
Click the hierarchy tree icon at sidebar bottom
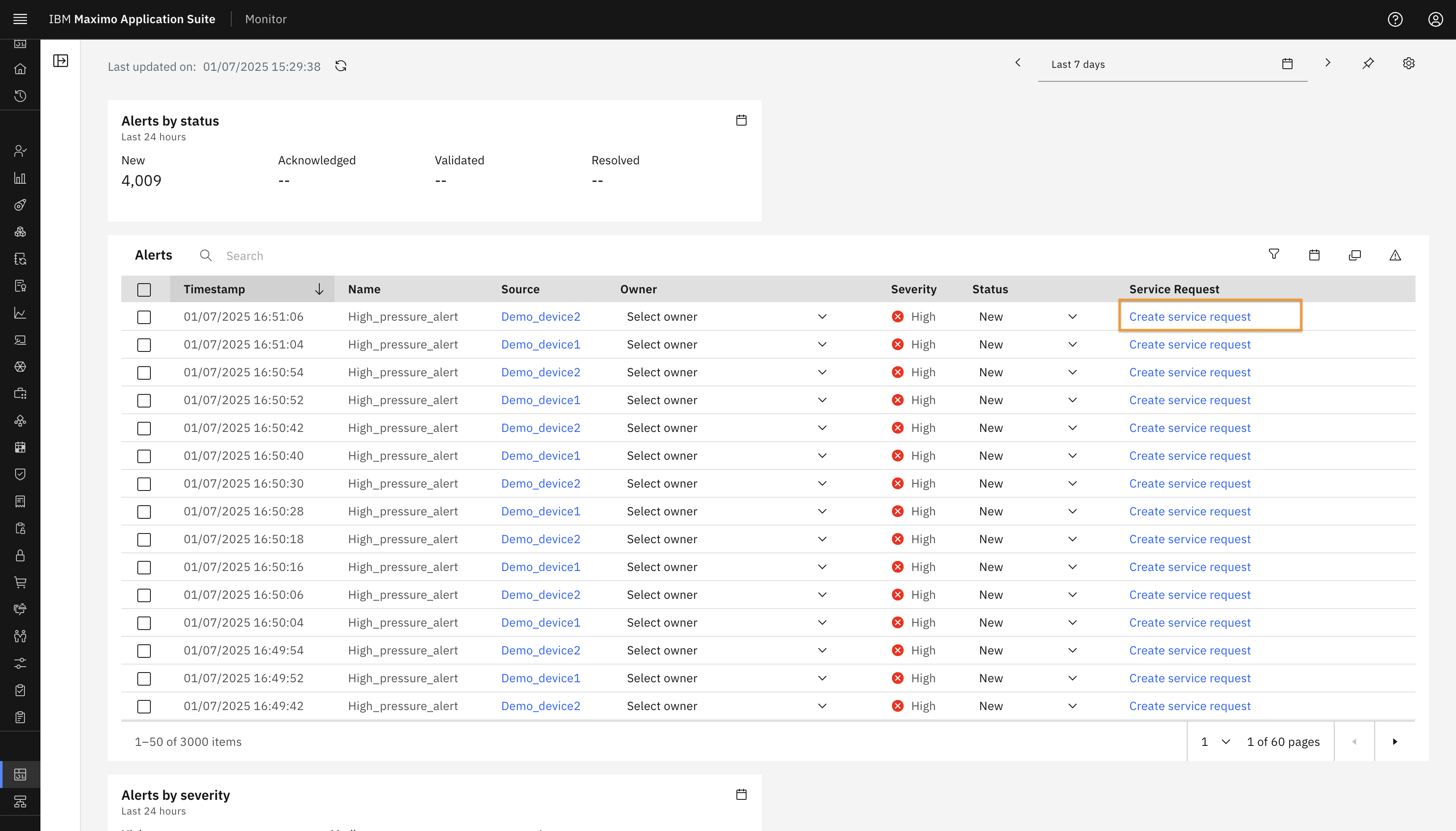pos(20,802)
